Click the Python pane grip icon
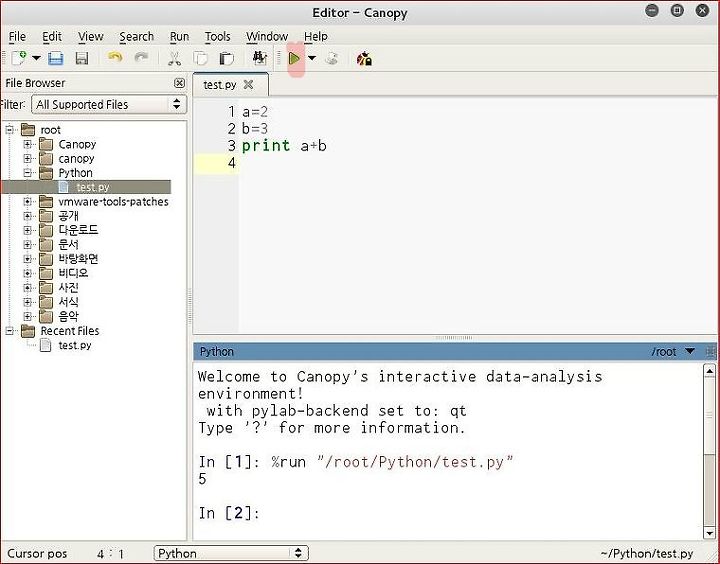This screenshot has height=564, width=720. point(710,352)
